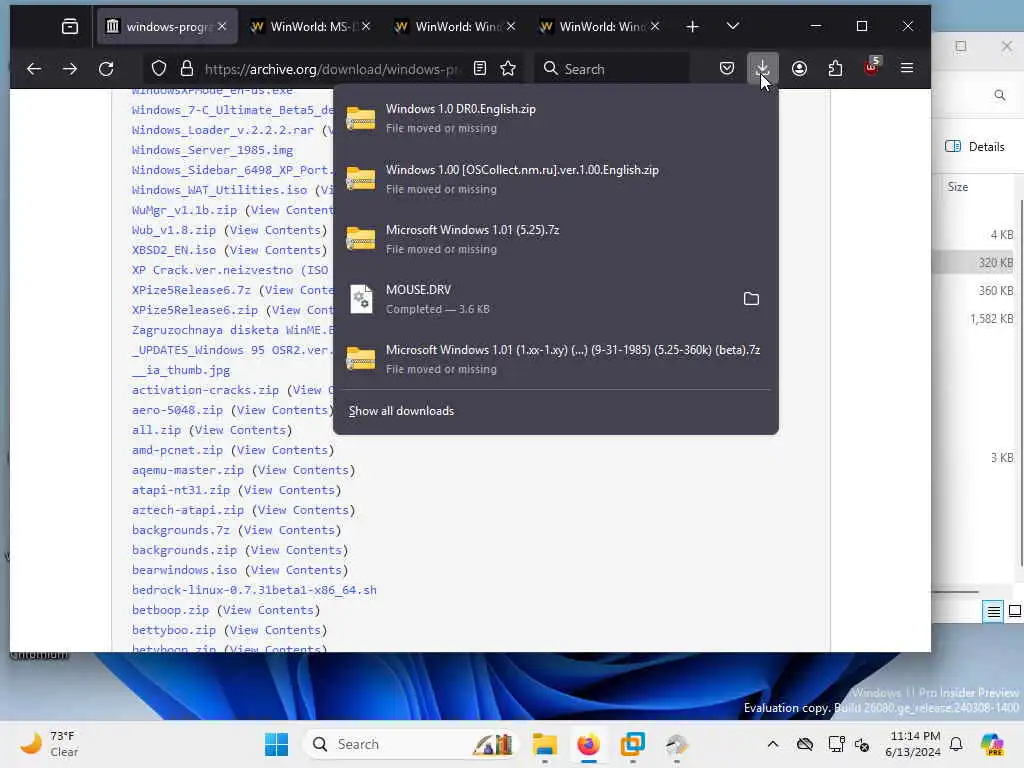Open weather widget showing 73°F
The image size is (1024, 768).
(49, 744)
